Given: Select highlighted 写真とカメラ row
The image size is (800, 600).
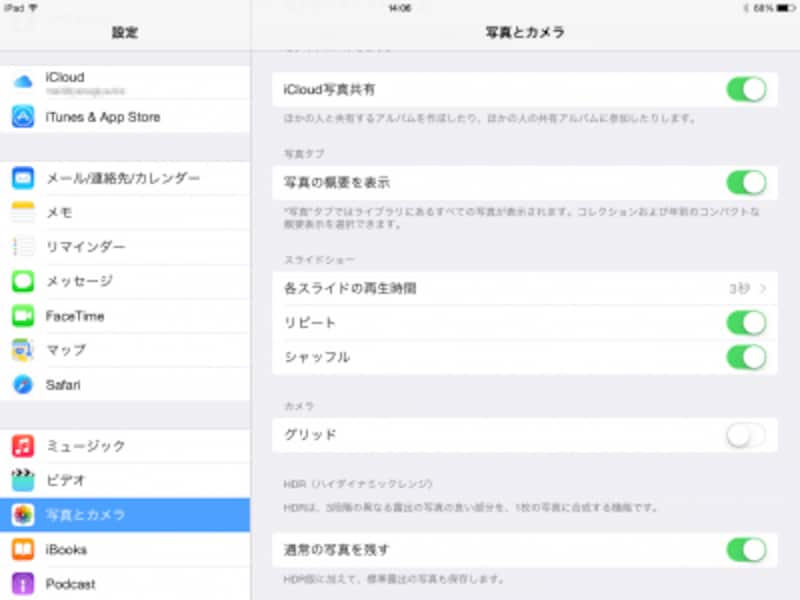Looking at the screenshot, I should 125,515.
